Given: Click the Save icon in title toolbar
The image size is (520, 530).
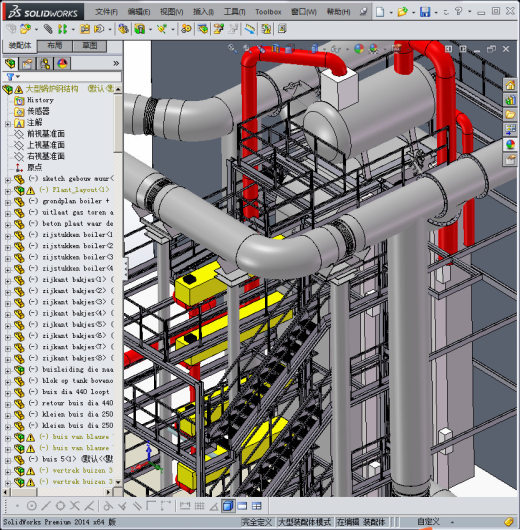Looking at the screenshot, I should (x=425, y=12).
